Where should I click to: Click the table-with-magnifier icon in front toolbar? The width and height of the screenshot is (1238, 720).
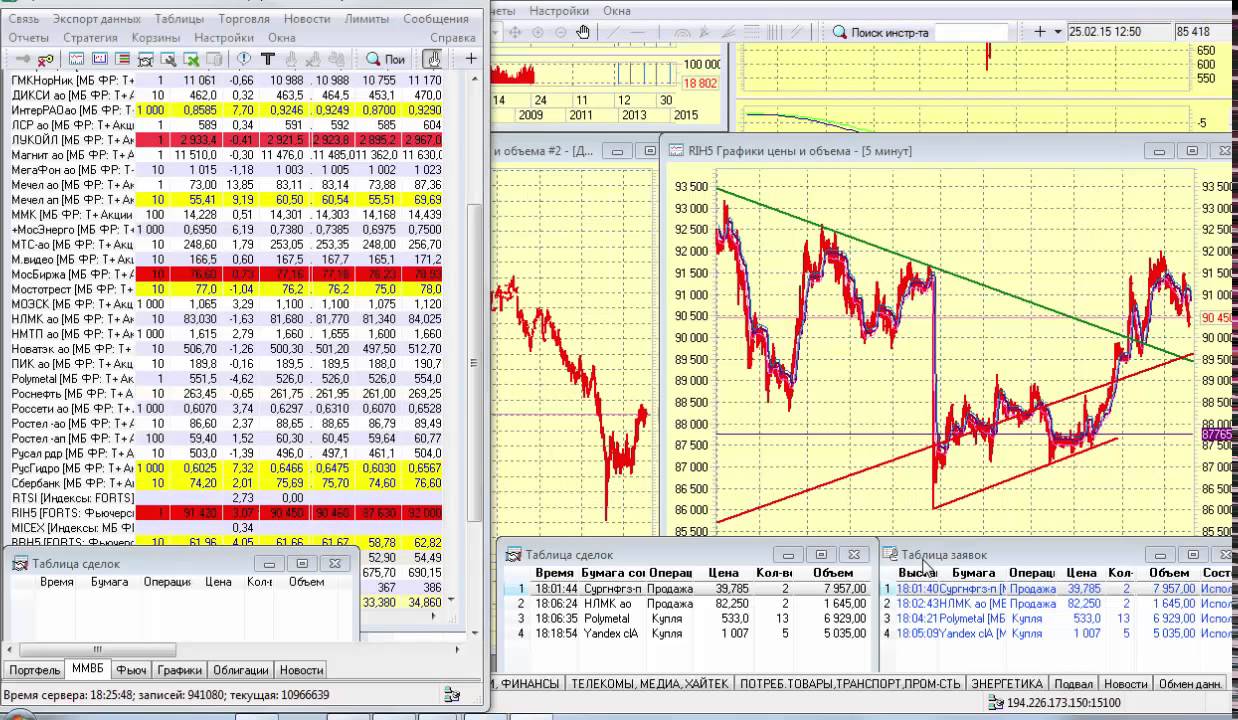pyautogui.click(x=169, y=59)
